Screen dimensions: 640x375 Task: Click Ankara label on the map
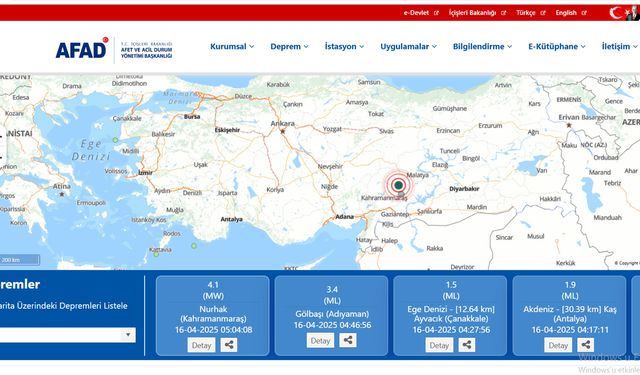click(x=282, y=123)
